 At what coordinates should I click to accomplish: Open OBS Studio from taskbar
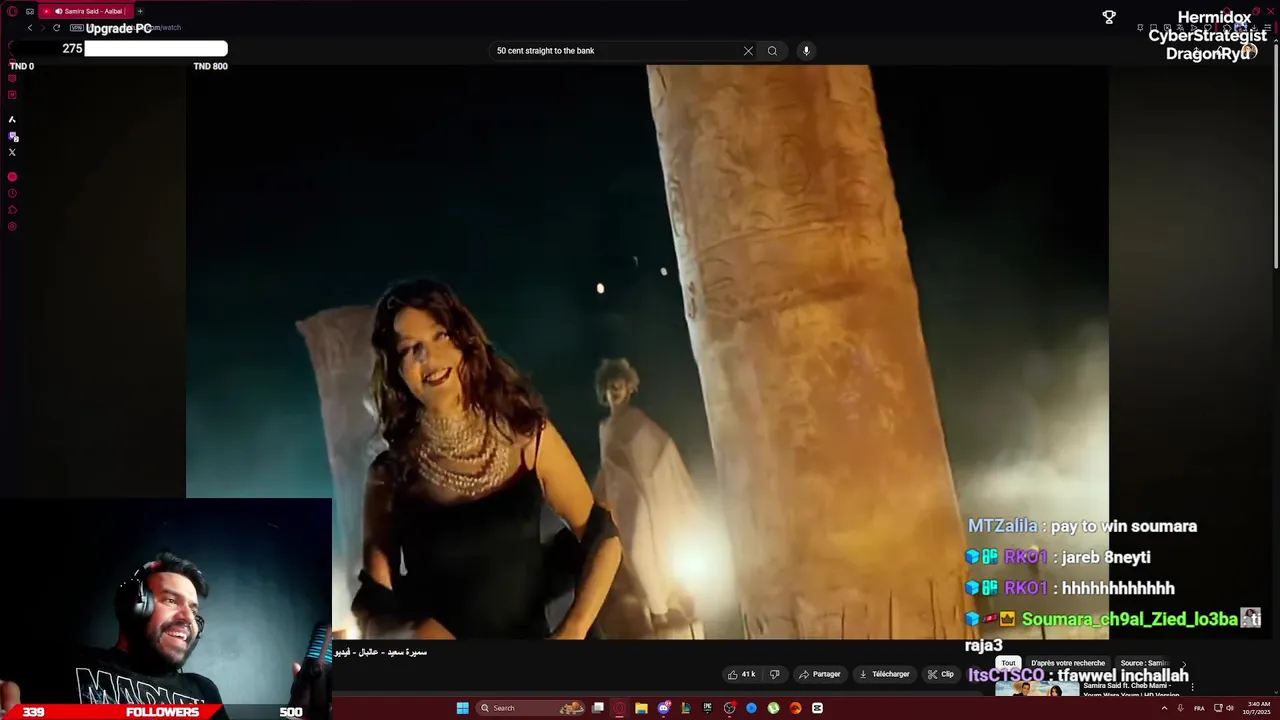[x=729, y=708]
